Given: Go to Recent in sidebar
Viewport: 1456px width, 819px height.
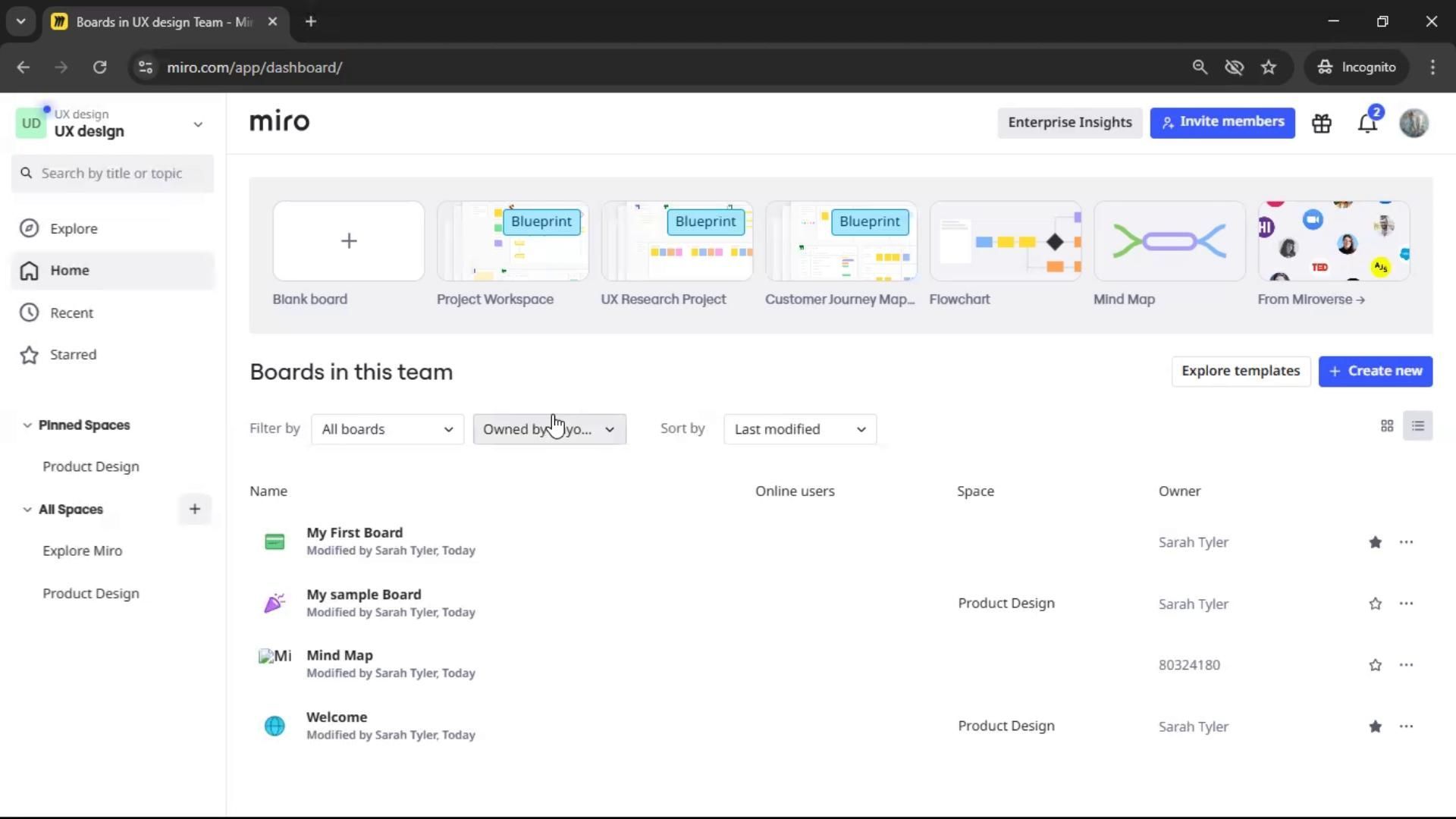Looking at the screenshot, I should tap(112, 312).
